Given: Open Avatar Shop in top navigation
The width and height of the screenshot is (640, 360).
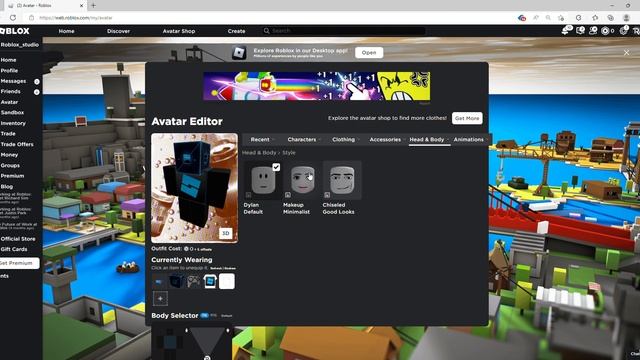Looking at the screenshot, I should tap(179, 31).
